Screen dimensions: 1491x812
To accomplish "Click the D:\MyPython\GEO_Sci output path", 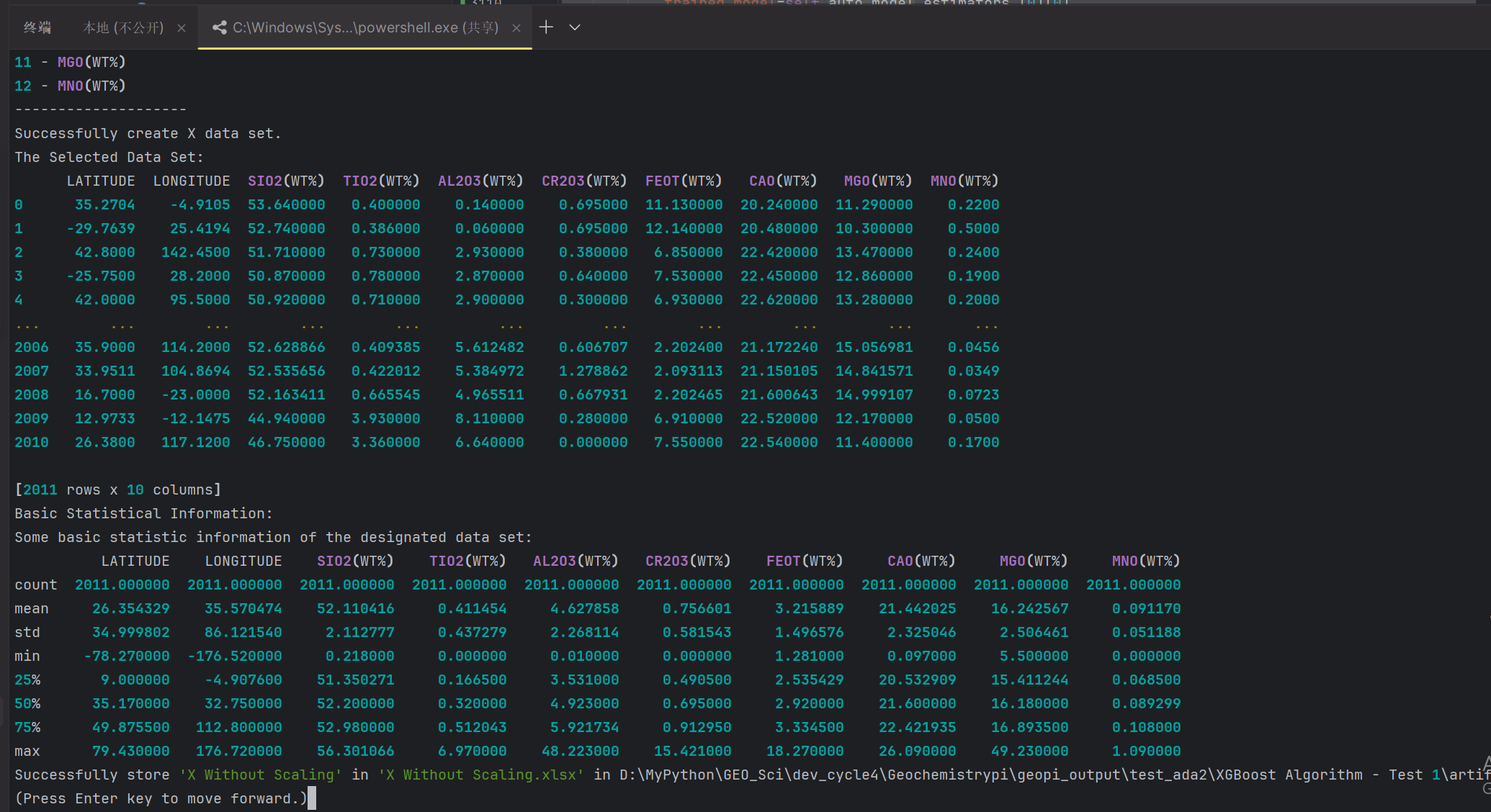I will 1055,775.
